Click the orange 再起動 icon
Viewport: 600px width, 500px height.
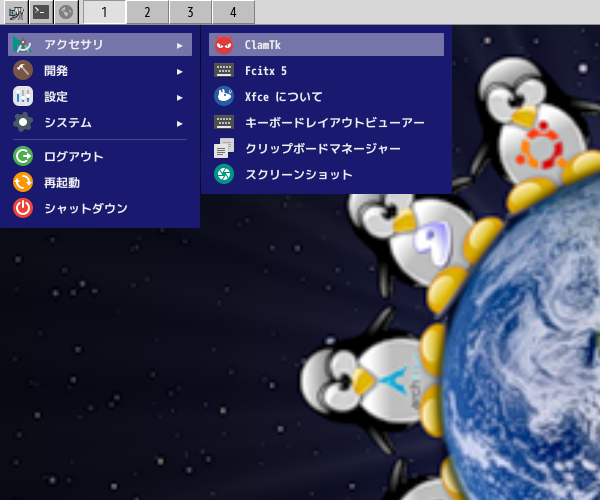(23, 182)
